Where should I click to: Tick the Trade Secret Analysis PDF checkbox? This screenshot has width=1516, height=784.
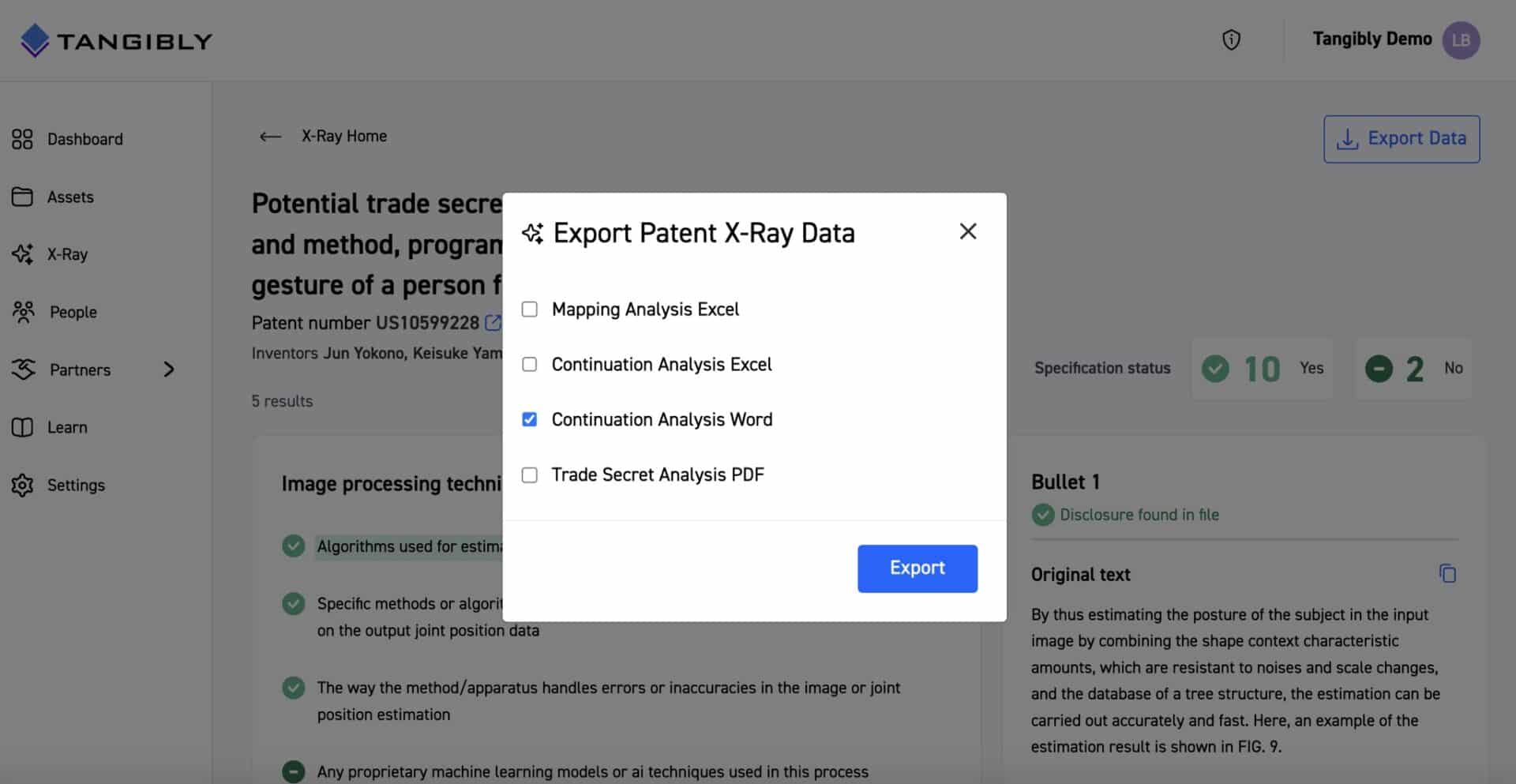tap(530, 475)
